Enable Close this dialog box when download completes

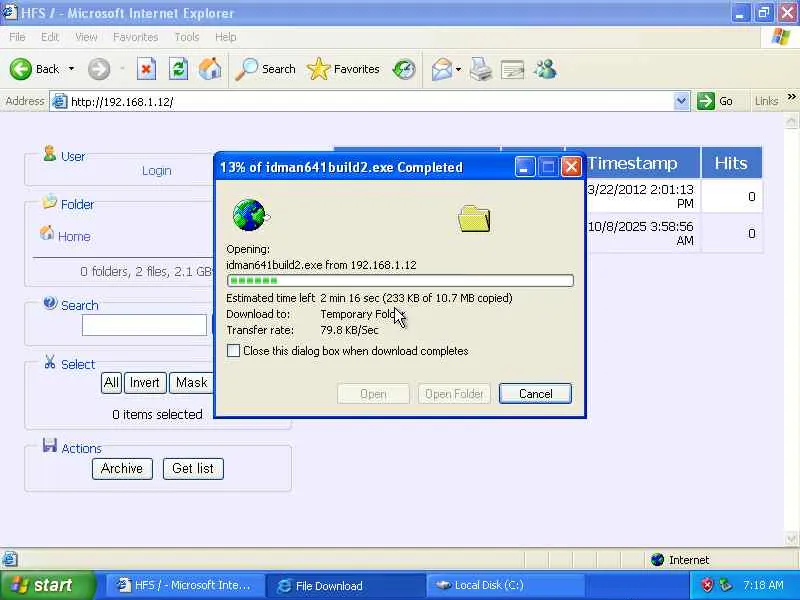point(233,351)
